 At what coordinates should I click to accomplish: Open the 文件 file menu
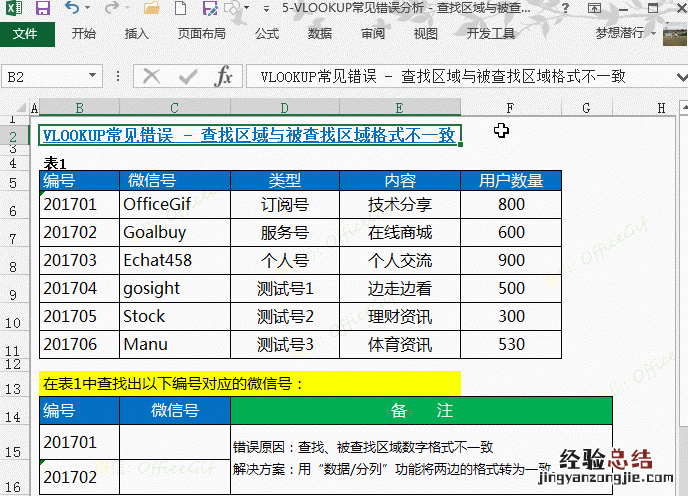tap(25, 33)
